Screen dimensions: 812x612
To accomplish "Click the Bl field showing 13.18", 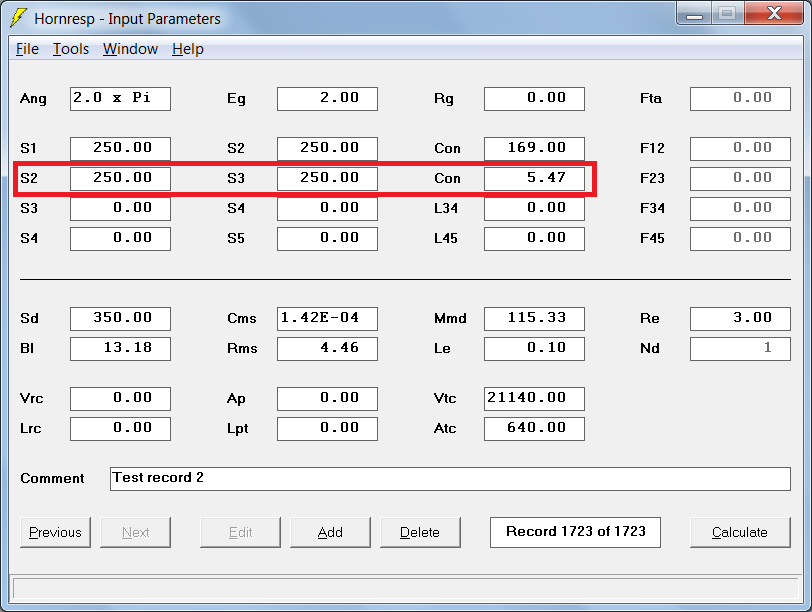I will [120, 348].
